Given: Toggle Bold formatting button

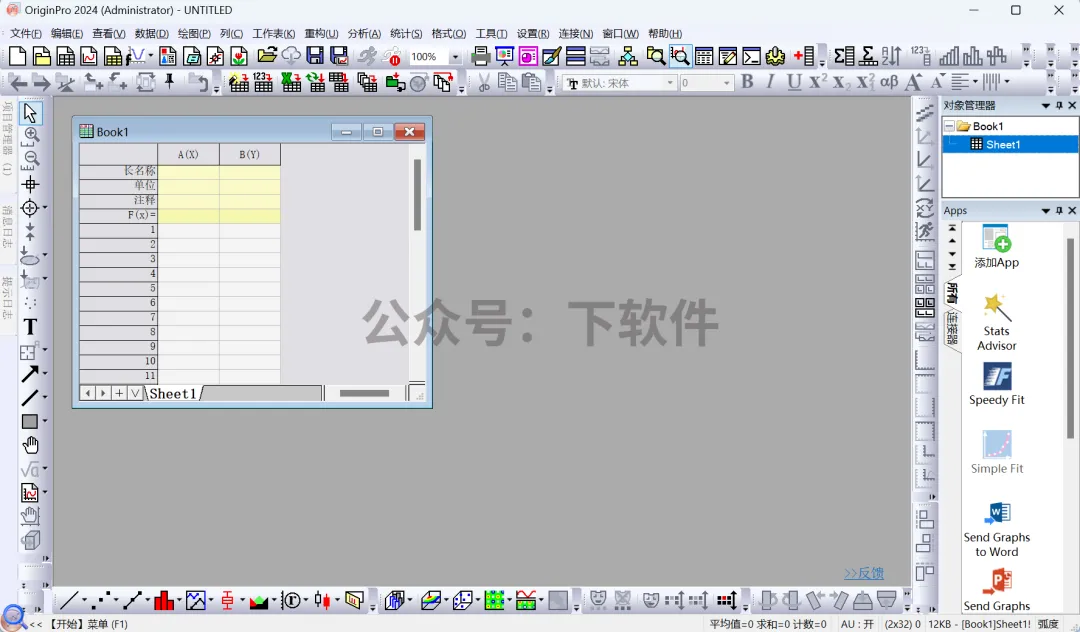Looking at the screenshot, I should (747, 83).
